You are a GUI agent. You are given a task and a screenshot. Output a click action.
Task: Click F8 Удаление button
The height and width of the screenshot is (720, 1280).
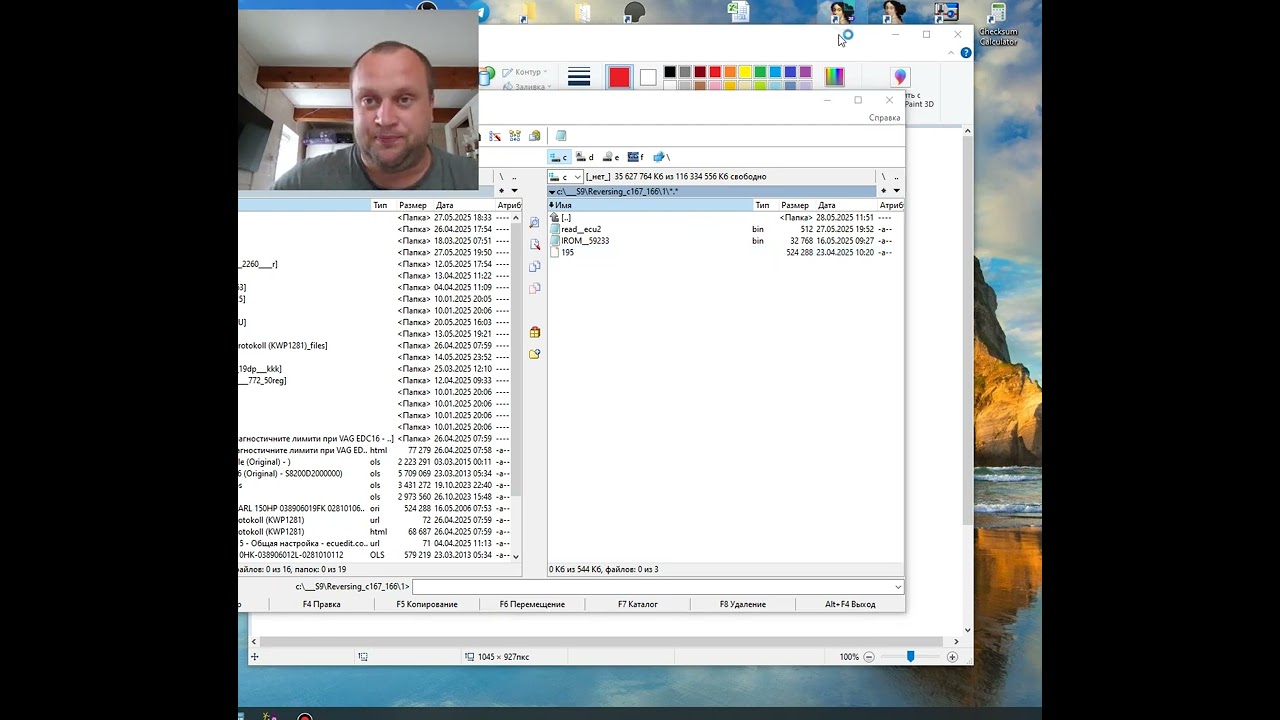point(743,604)
